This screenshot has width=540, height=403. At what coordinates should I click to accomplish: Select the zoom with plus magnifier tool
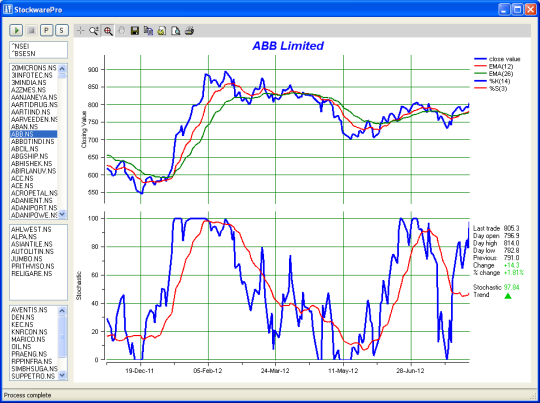pos(94,31)
